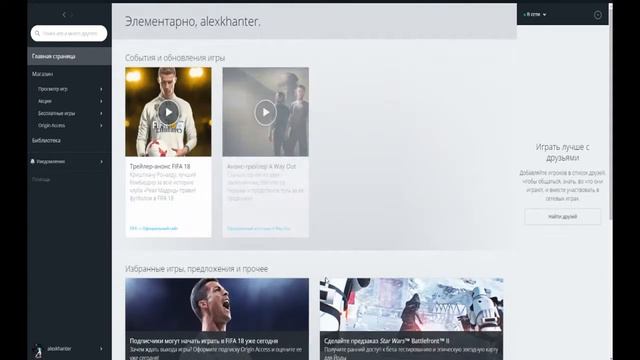Click the Найти друзей button
The width and height of the screenshot is (640, 360).
tap(562, 217)
